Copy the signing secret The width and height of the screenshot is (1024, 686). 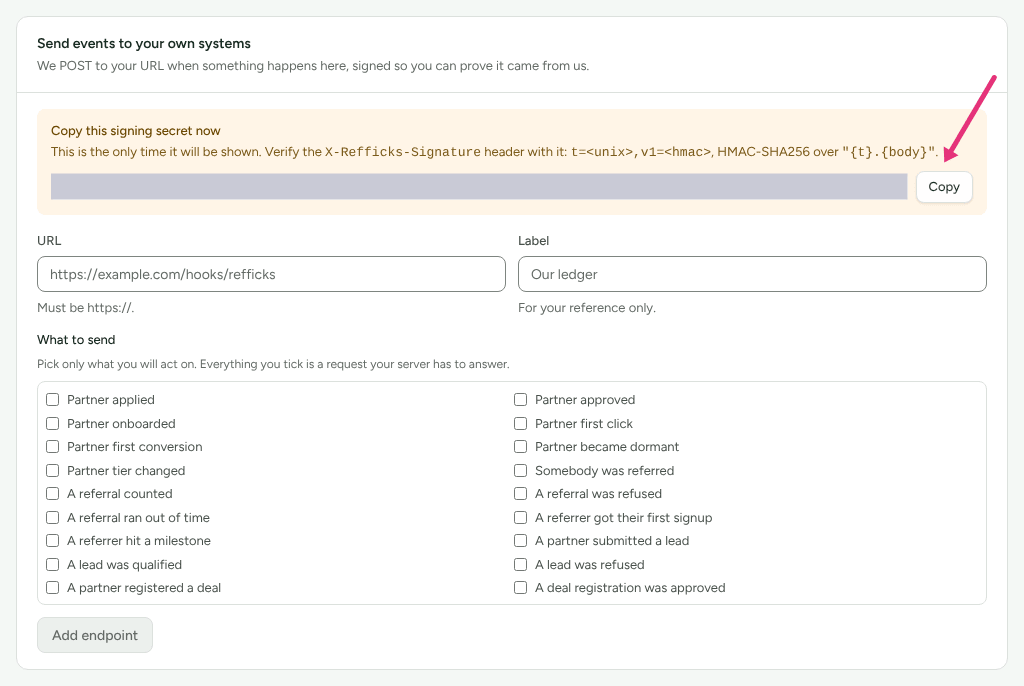944,187
